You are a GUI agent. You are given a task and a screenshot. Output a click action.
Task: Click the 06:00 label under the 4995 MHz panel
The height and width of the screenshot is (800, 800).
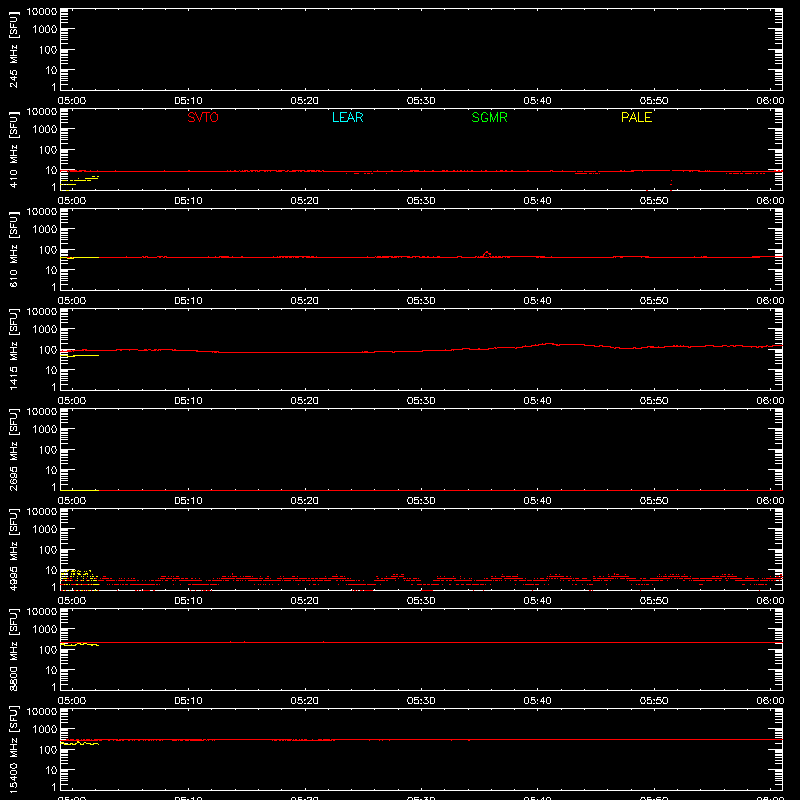770,601
